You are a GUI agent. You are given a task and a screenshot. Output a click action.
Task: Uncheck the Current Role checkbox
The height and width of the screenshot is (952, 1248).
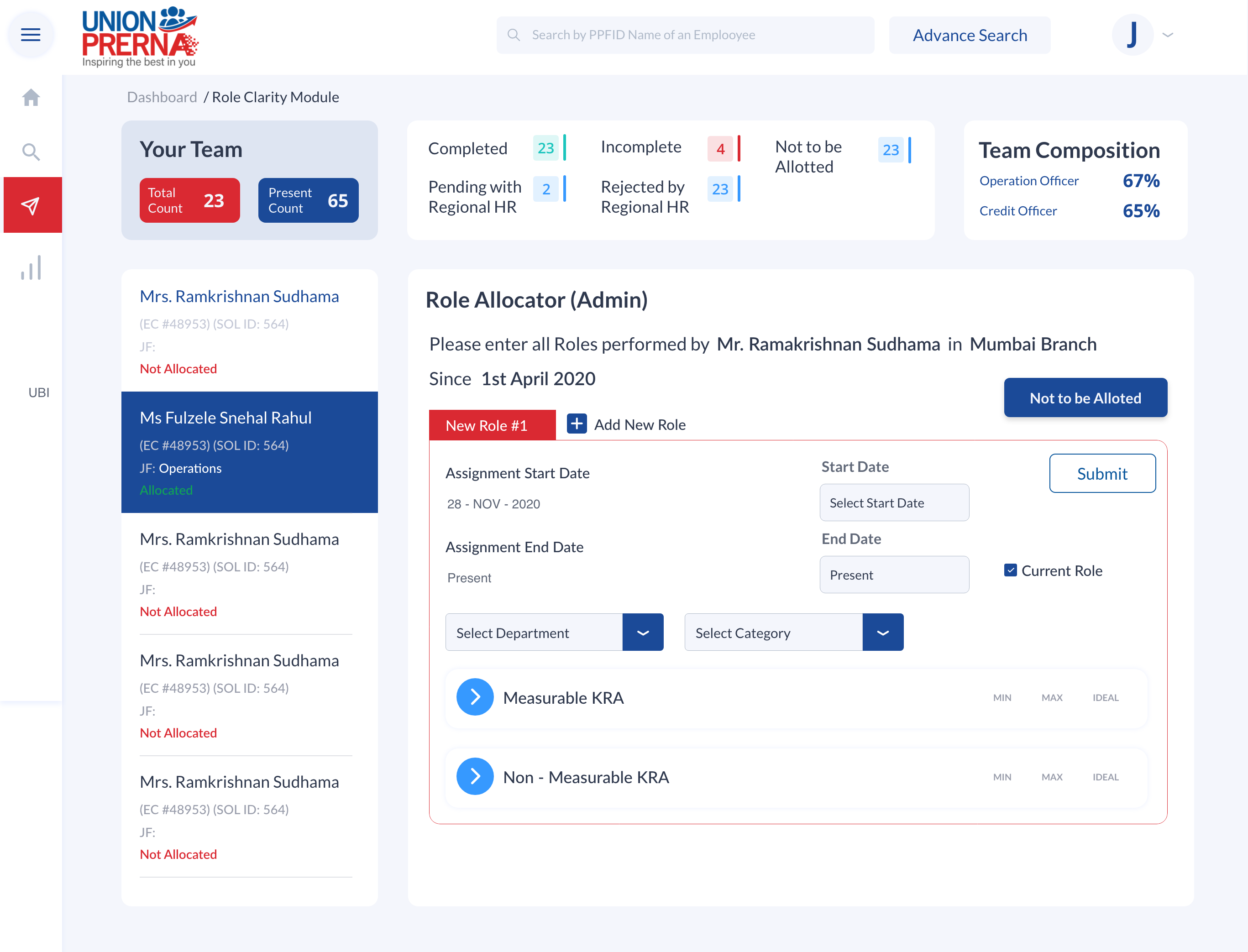click(x=1010, y=570)
